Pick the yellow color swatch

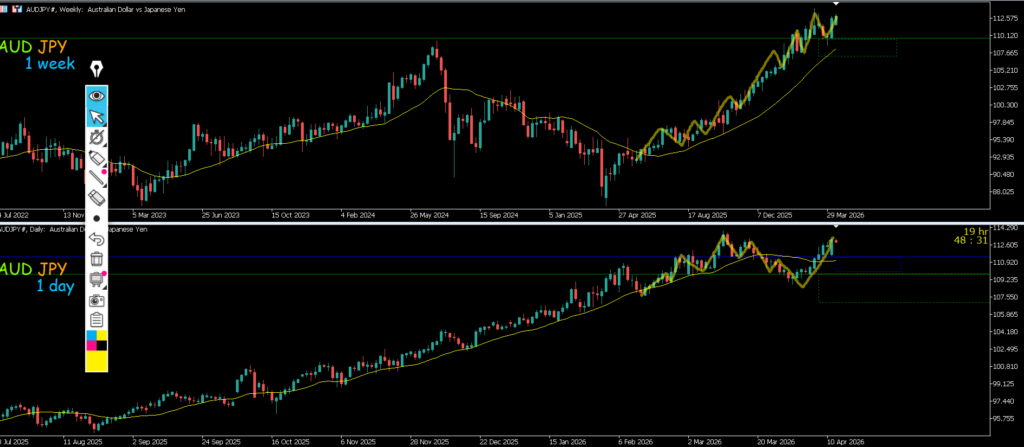coord(97,360)
